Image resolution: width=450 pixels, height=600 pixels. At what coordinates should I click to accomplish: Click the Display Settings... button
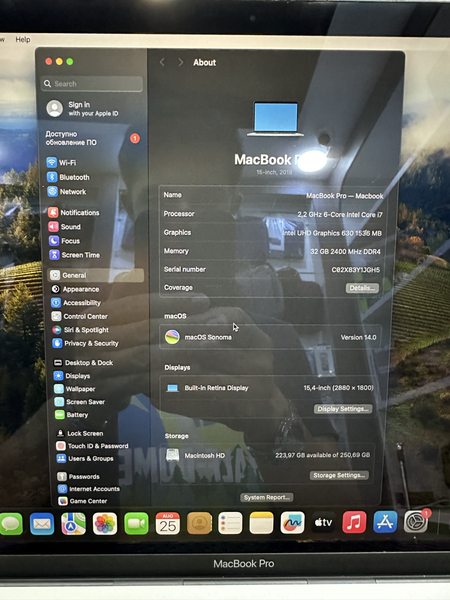coord(343,409)
